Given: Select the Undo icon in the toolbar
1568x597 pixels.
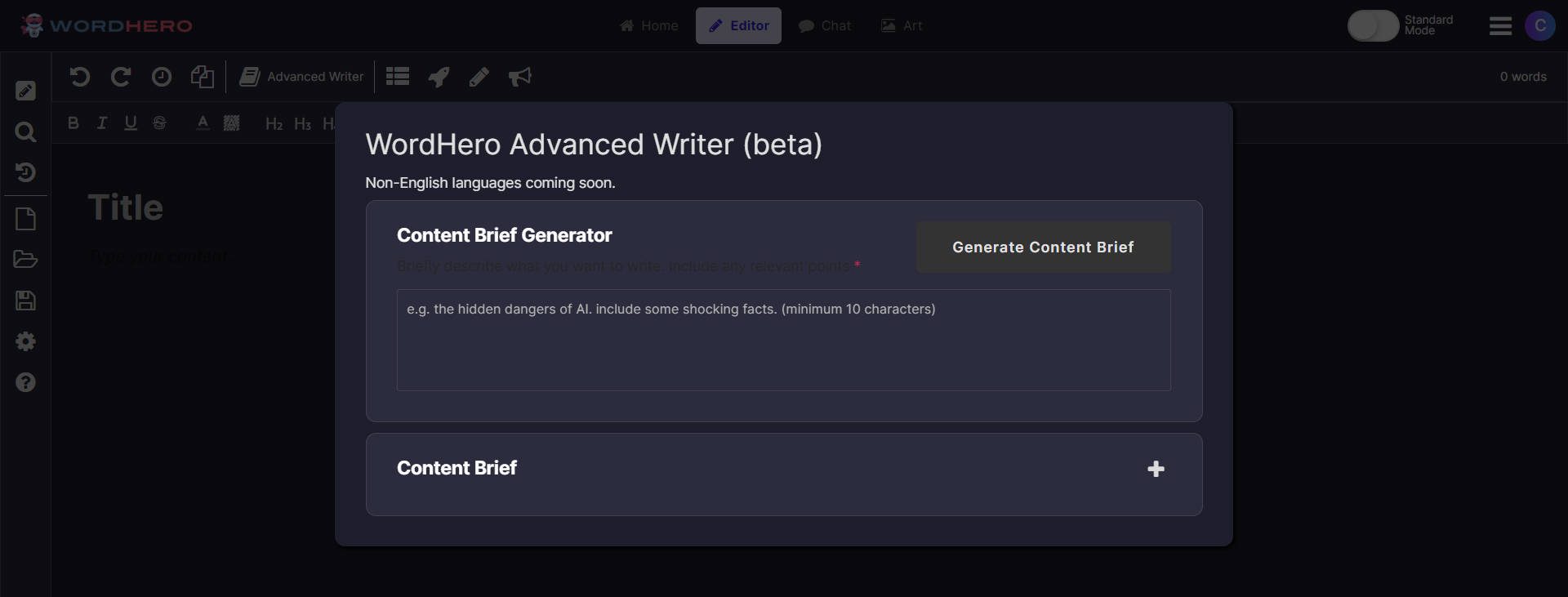Looking at the screenshot, I should coord(79,77).
